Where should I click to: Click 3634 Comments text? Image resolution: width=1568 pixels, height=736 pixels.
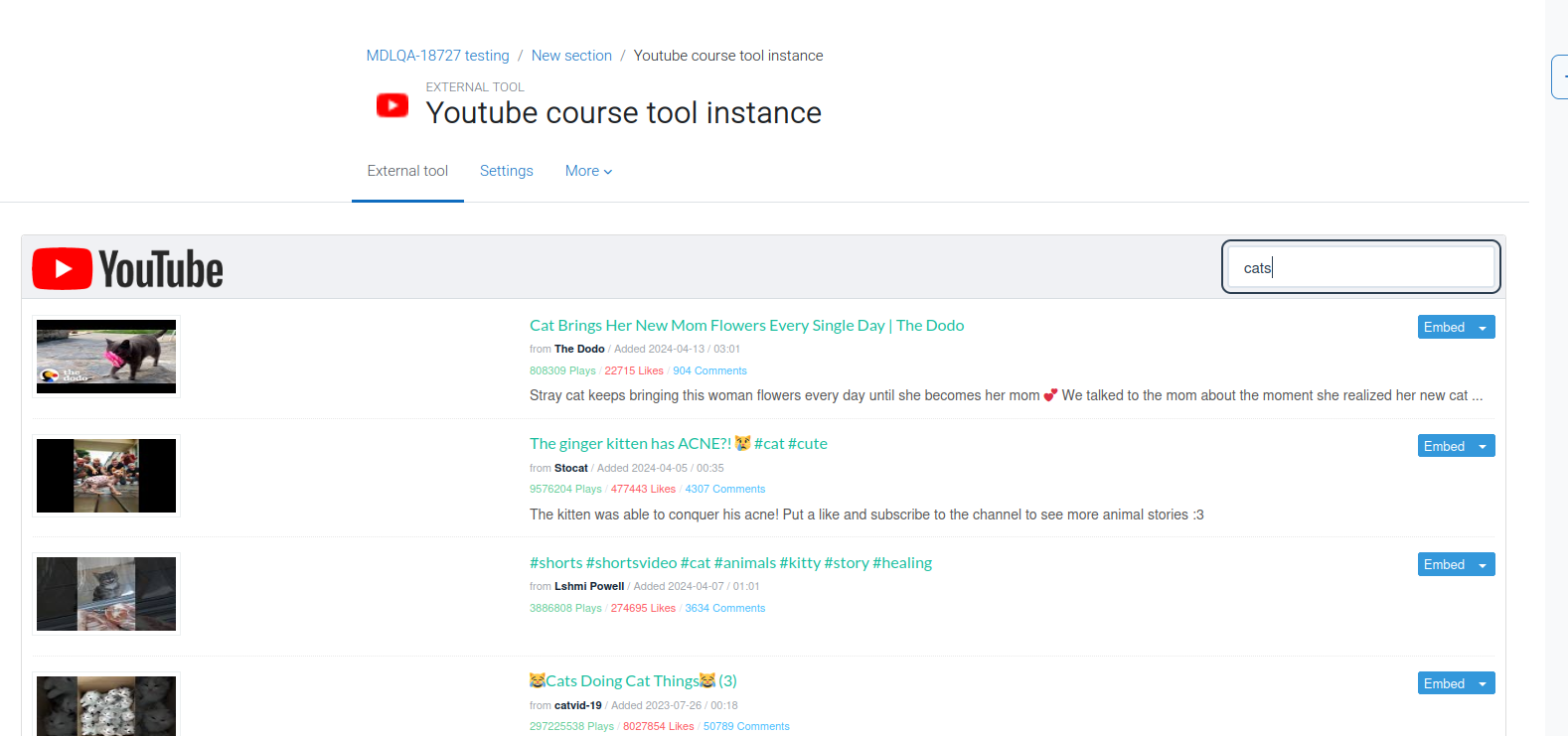click(725, 609)
